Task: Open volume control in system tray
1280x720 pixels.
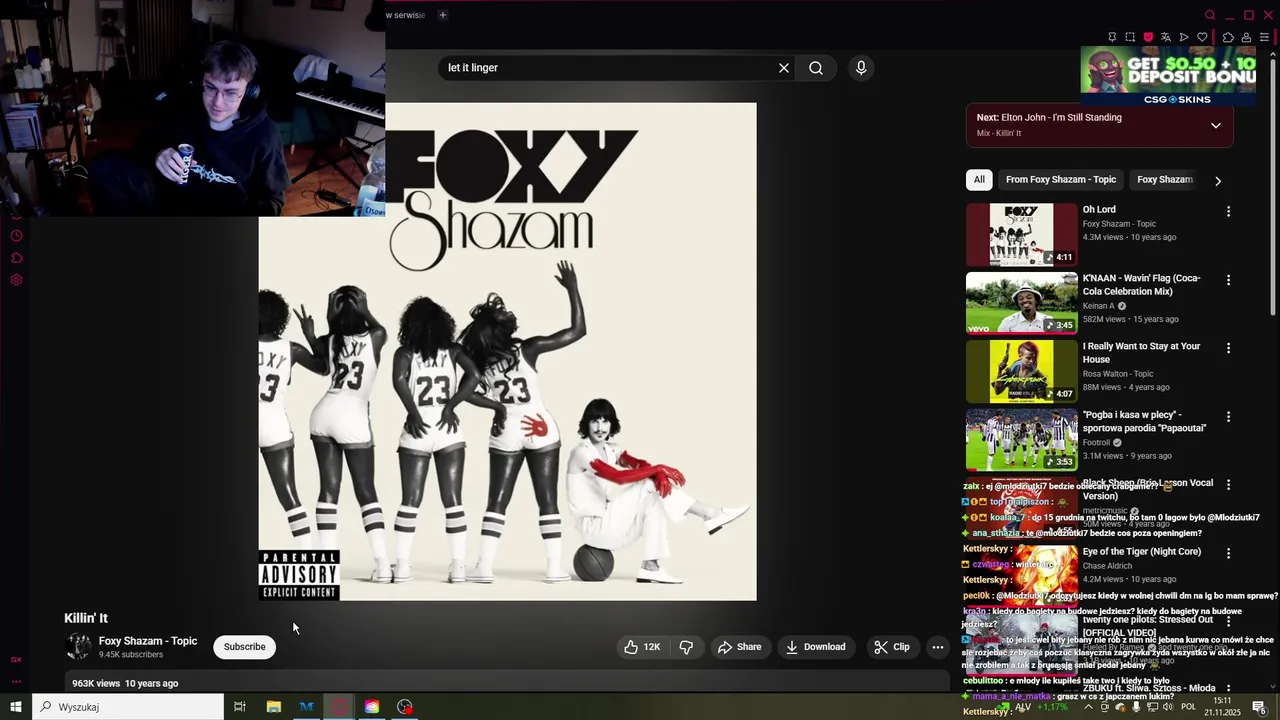Action: click(x=1168, y=707)
